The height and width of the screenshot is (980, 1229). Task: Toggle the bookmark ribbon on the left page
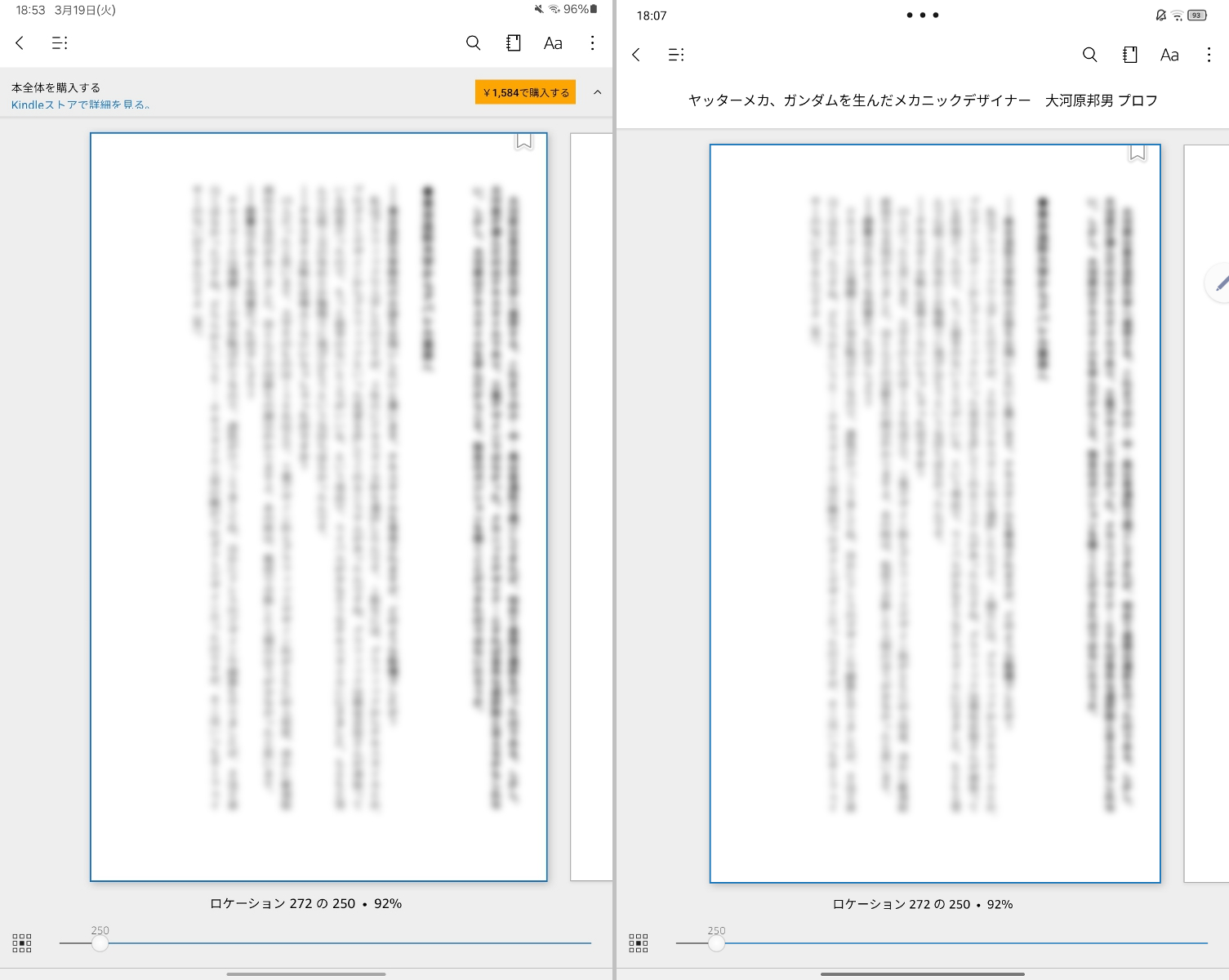pos(523,142)
